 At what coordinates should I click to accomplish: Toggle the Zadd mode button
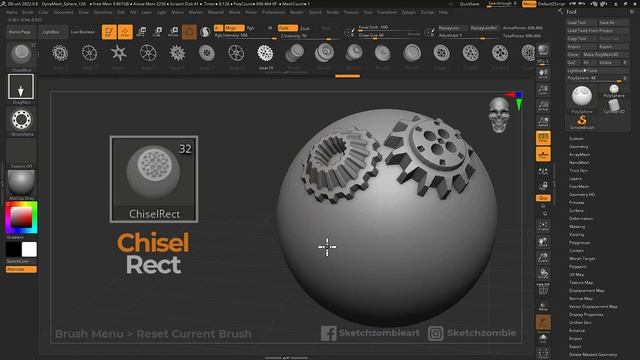[287, 28]
